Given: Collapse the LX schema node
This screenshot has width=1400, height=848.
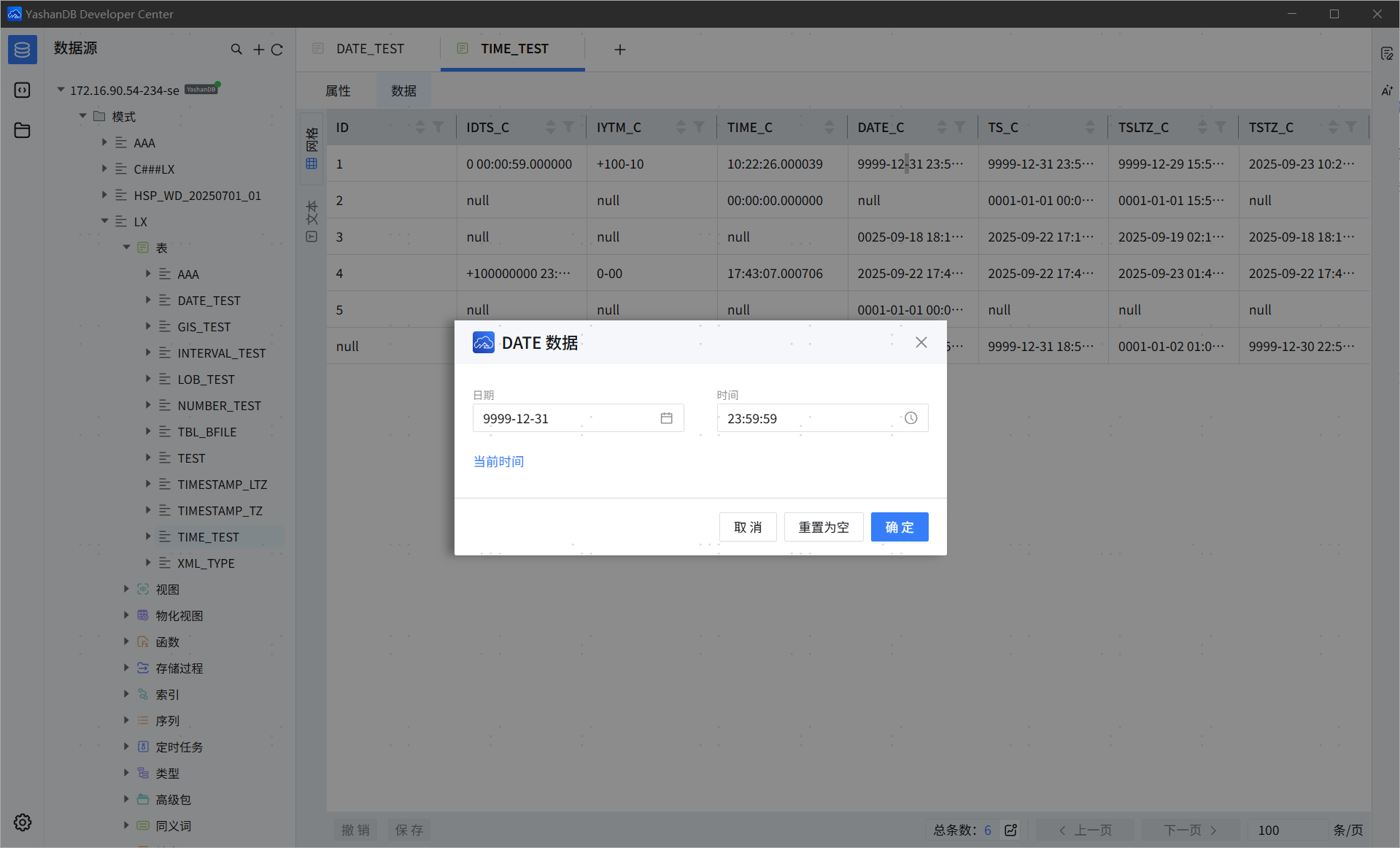Looking at the screenshot, I should coord(104,221).
